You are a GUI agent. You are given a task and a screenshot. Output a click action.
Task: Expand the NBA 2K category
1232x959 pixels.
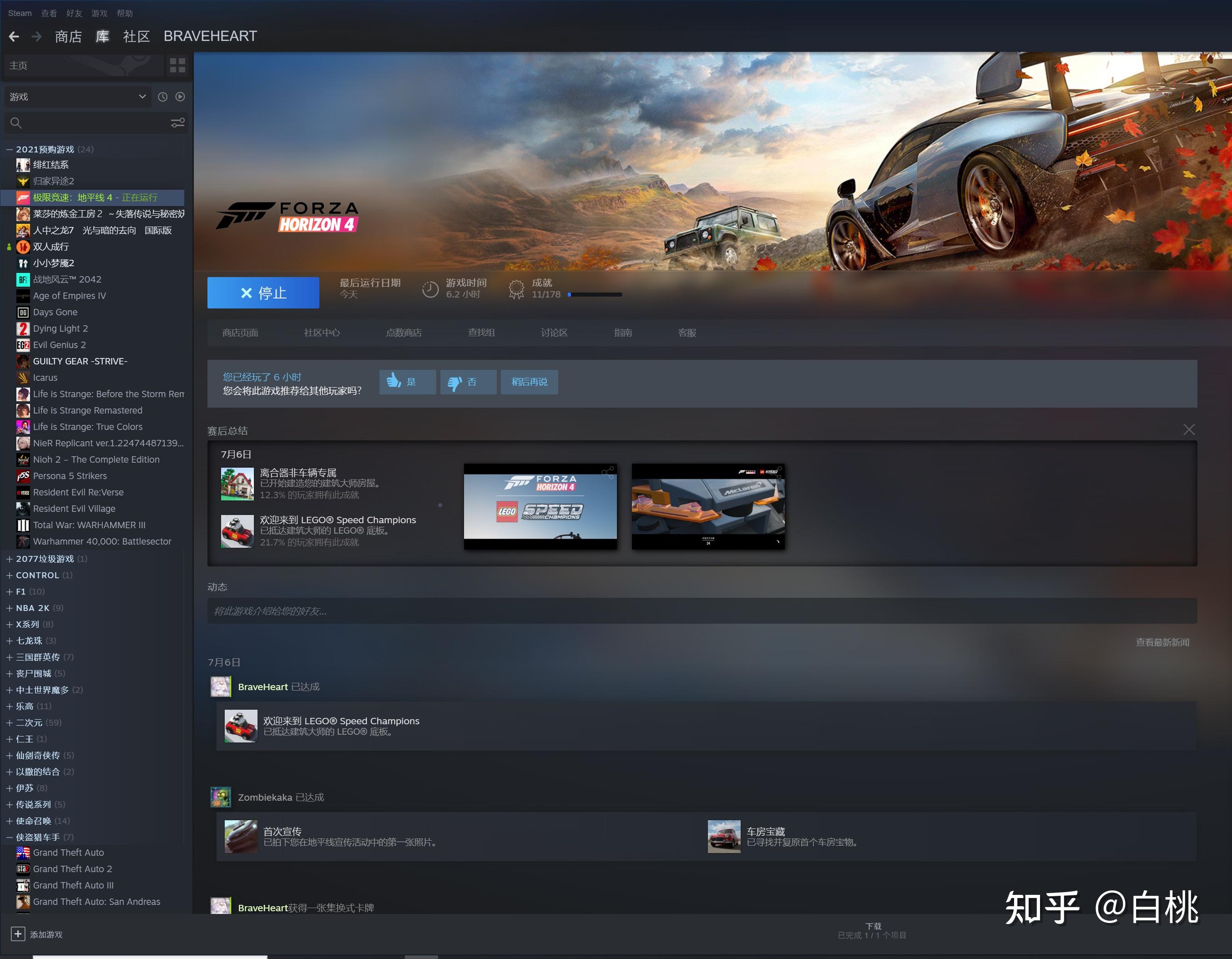[x=10, y=608]
